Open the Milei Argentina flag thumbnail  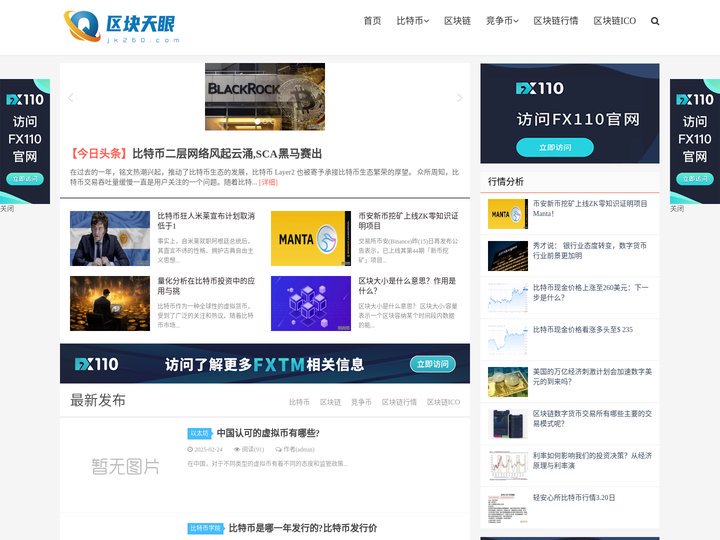click(x=110, y=238)
